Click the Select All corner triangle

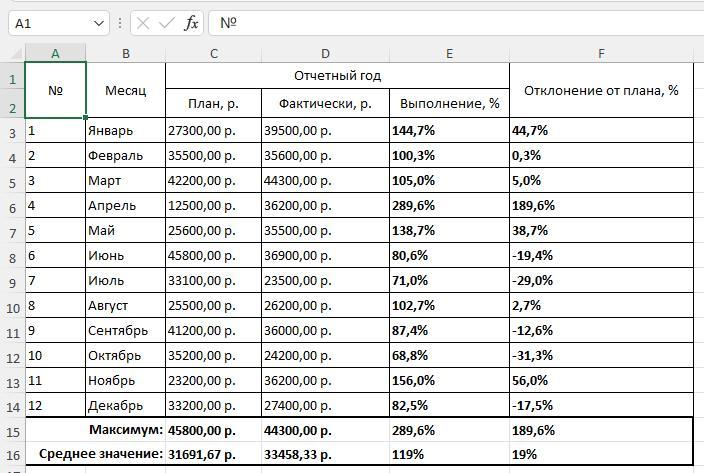(16, 54)
